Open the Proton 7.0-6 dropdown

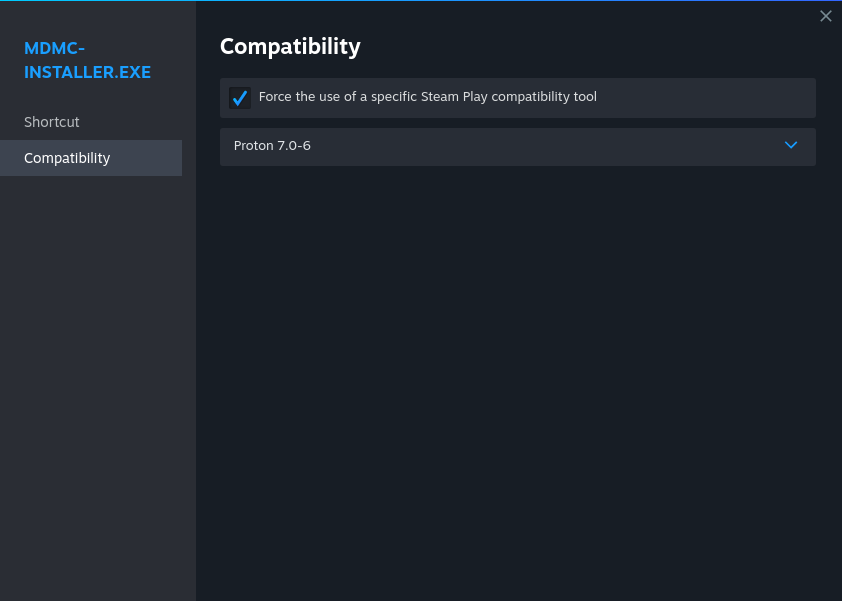pyautogui.click(x=517, y=146)
